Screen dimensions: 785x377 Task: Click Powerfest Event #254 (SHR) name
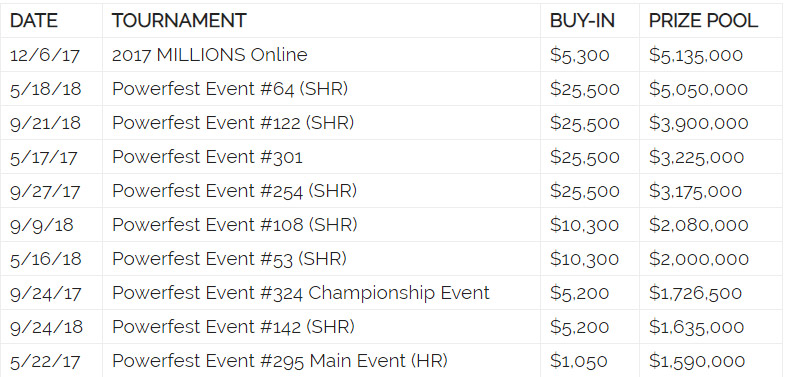click(x=234, y=191)
